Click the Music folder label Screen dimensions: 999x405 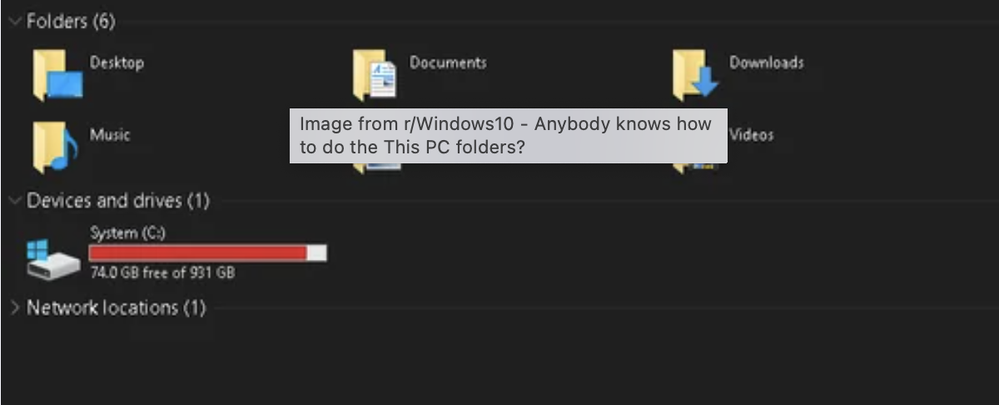[110, 134]
